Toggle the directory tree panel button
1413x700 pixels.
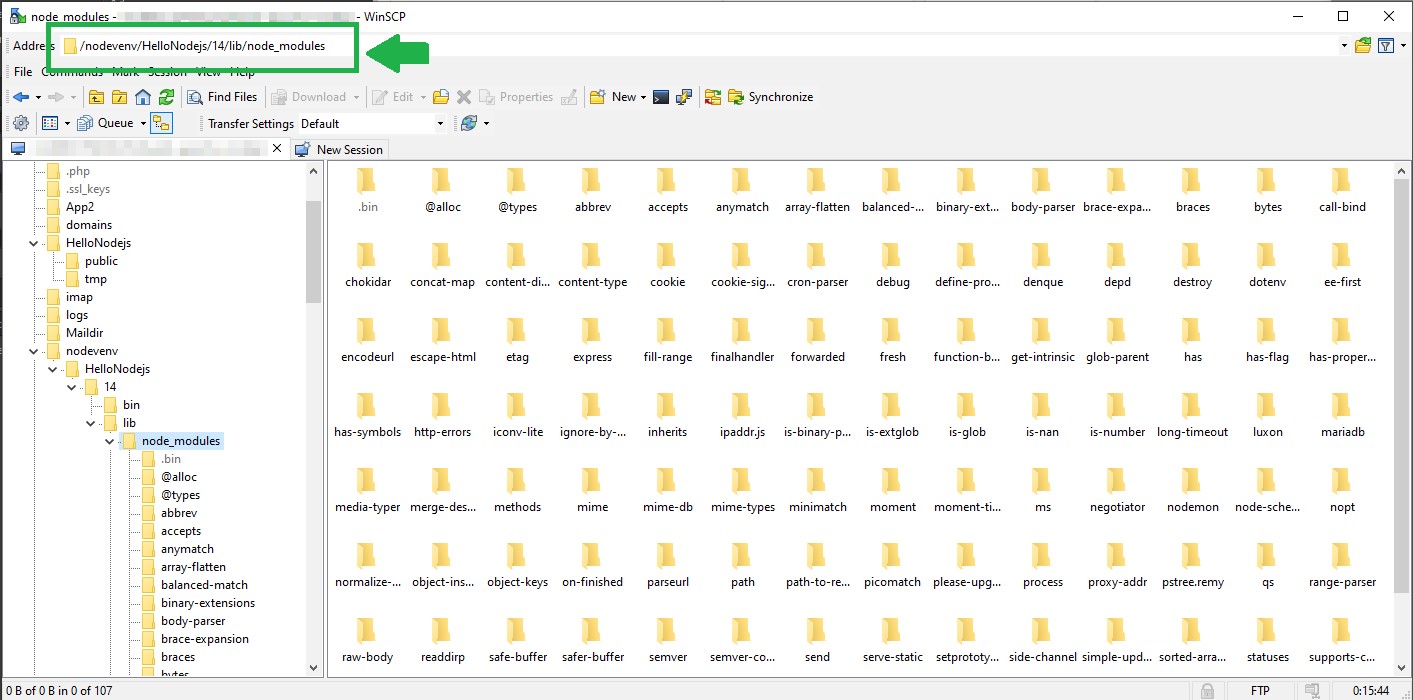(162, 123)
